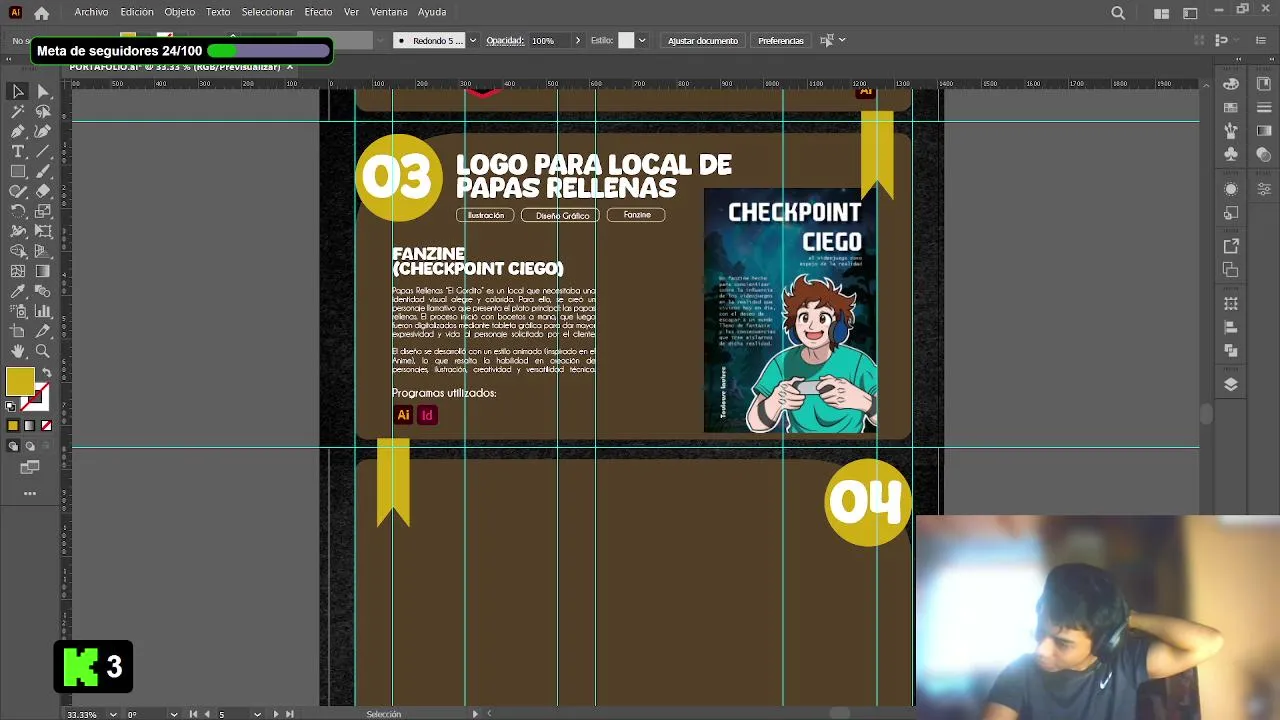Open the artboard number dropdown
The image size is (1280, 720).
257,714
